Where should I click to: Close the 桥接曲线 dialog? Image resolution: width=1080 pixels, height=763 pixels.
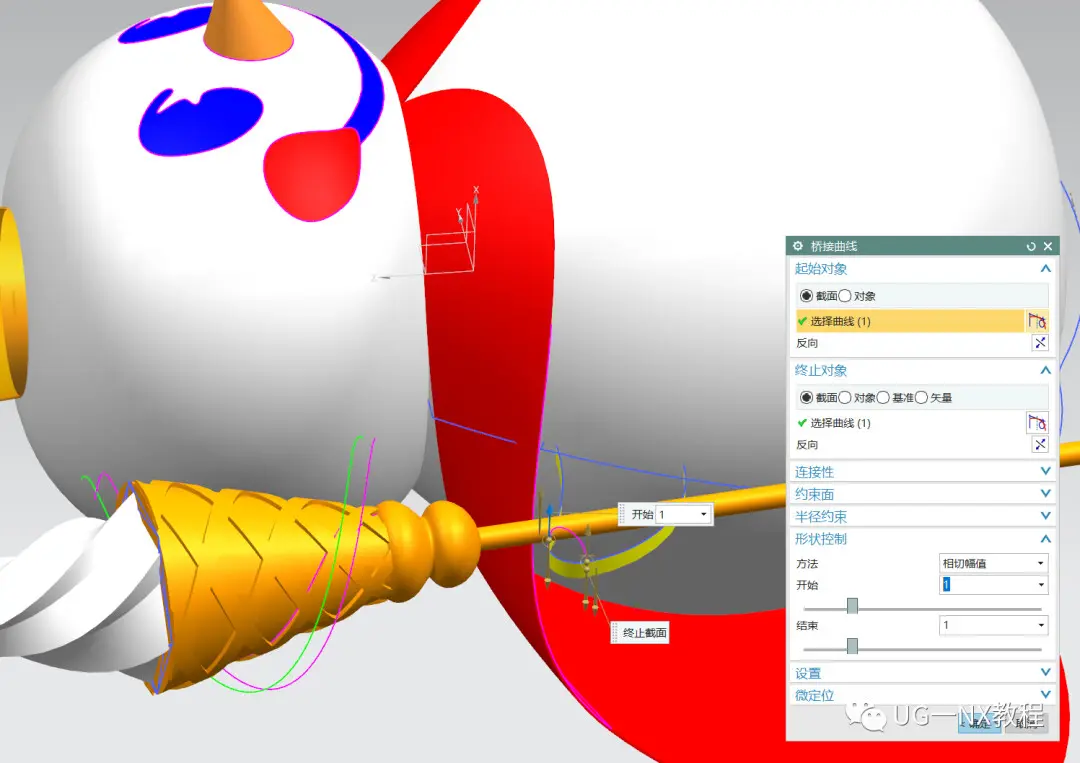(1048, 246)
